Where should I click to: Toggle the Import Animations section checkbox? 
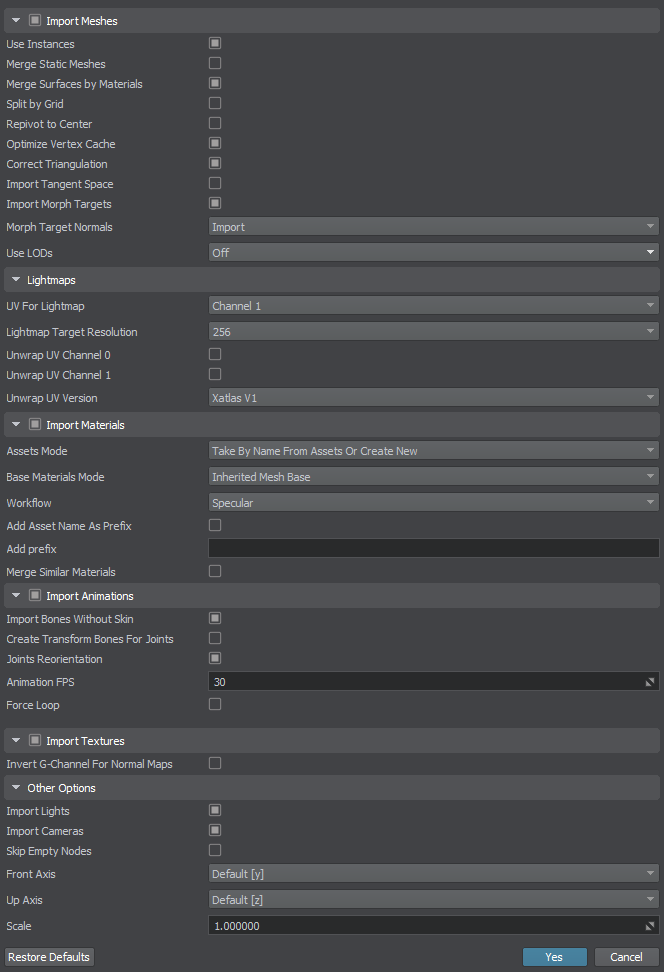pyautogui.click(x=35, y=596)
